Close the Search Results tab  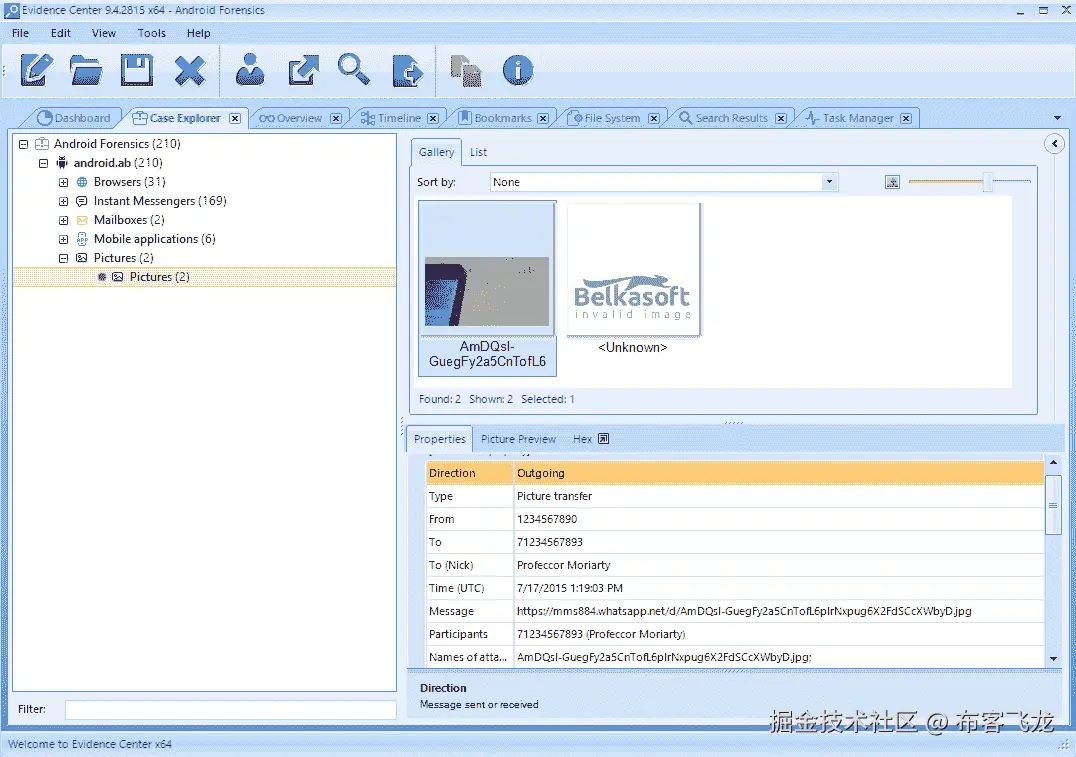coord(780,118)
